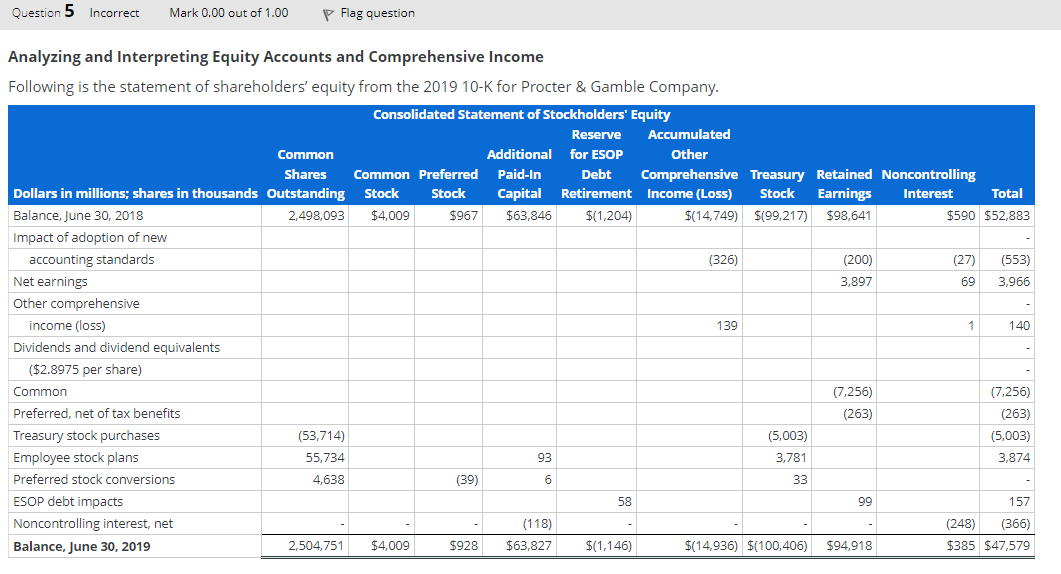Select the Treasury stock purchases row label

click(87, 436)
